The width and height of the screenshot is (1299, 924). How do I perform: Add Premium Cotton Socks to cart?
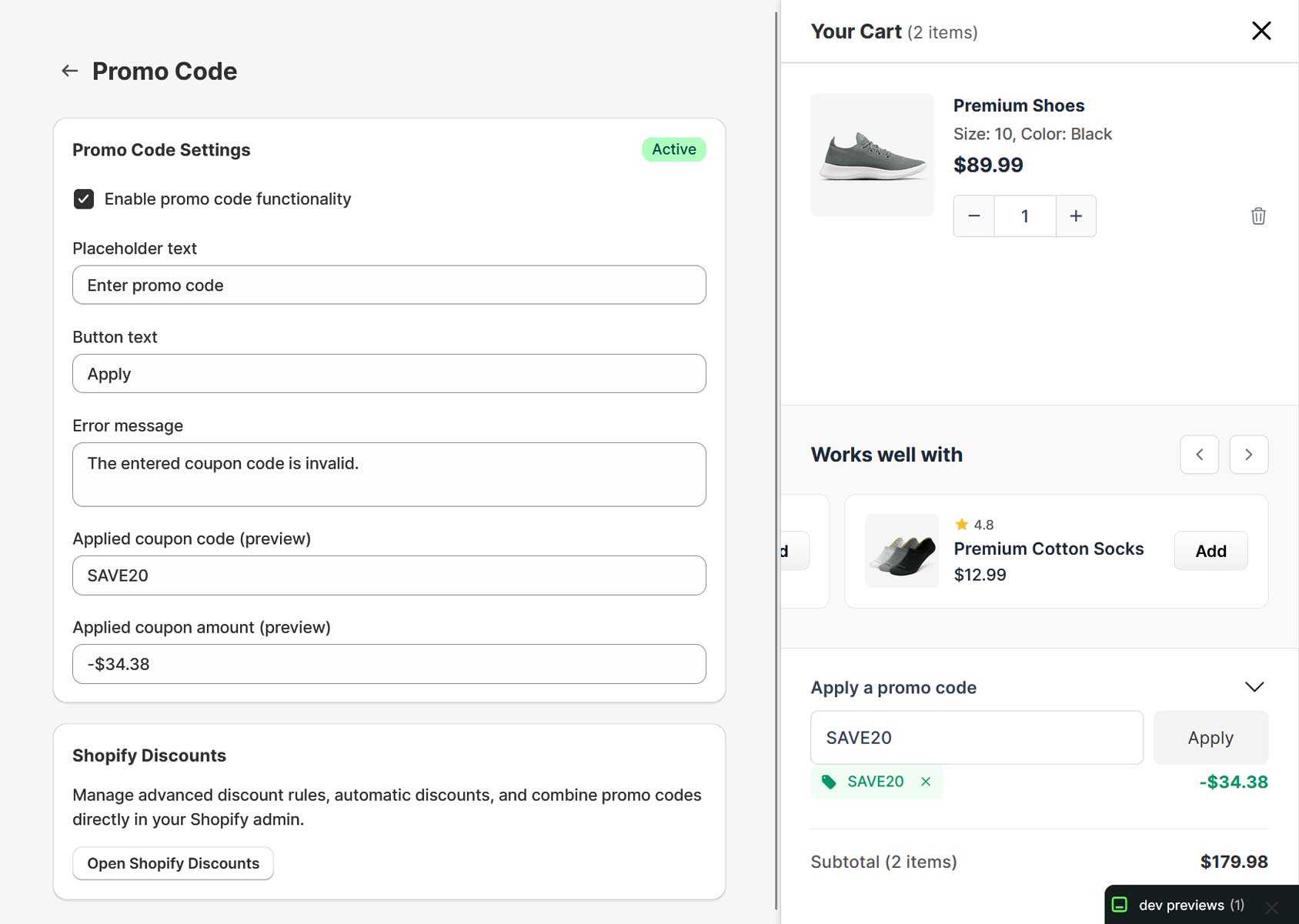click(x=1211, y=551)
